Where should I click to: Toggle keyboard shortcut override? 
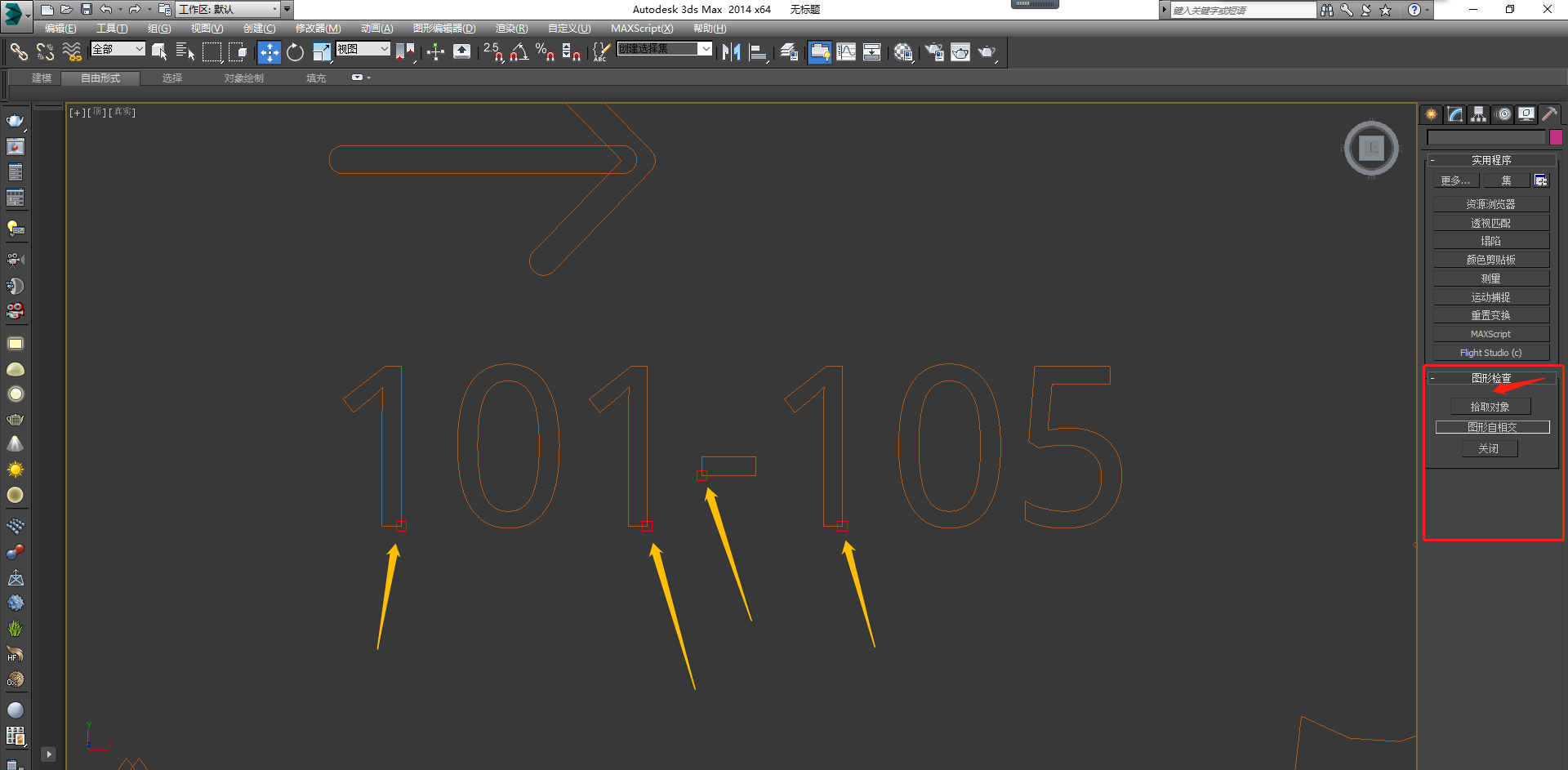tap(461, 52)
